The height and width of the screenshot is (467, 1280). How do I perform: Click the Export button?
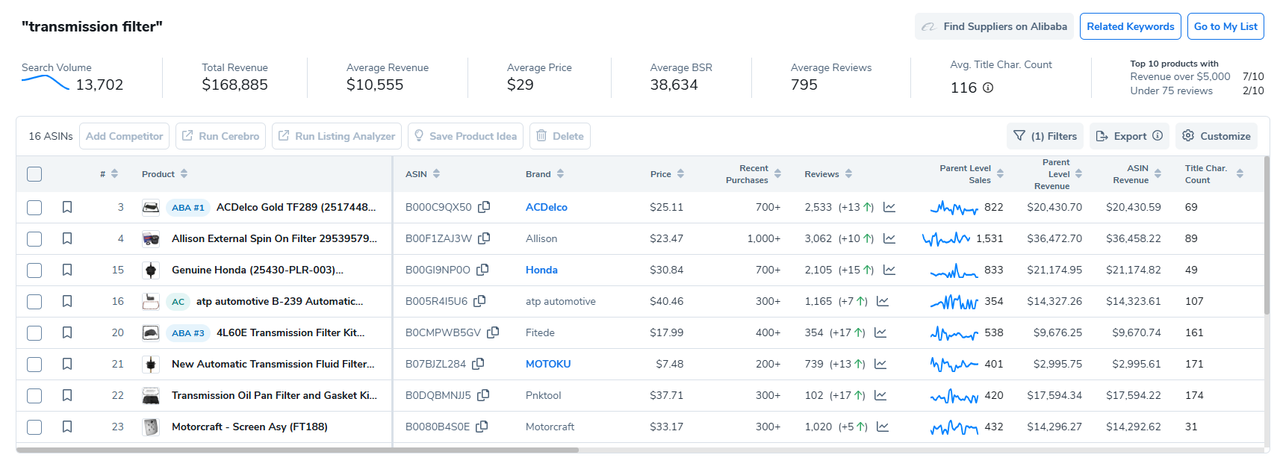(x=1129, y=136)
